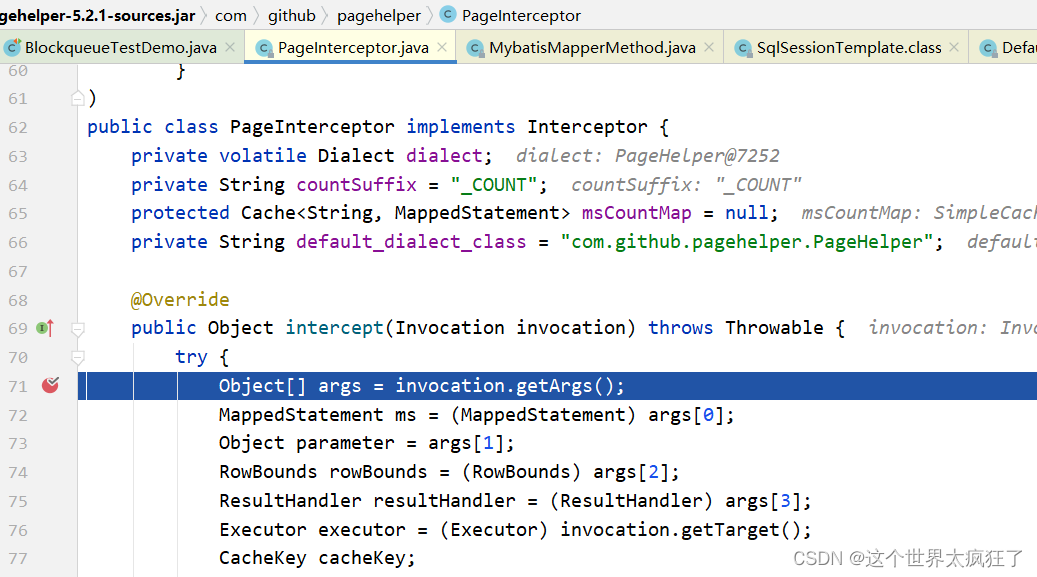
Task: Click the 'intercept' method name on line 69
Action: coord(334,328)
